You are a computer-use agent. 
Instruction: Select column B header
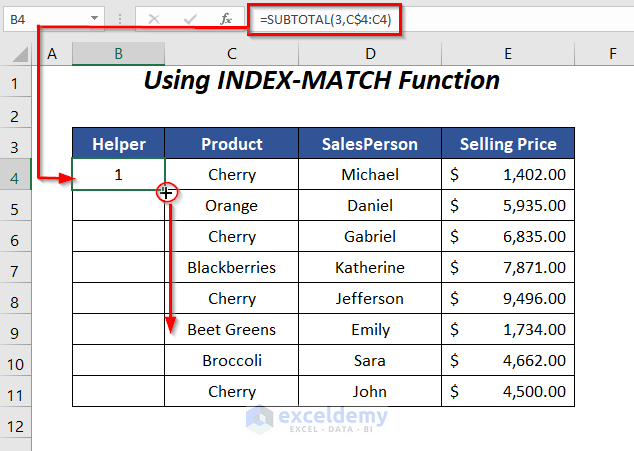[118, 53]
